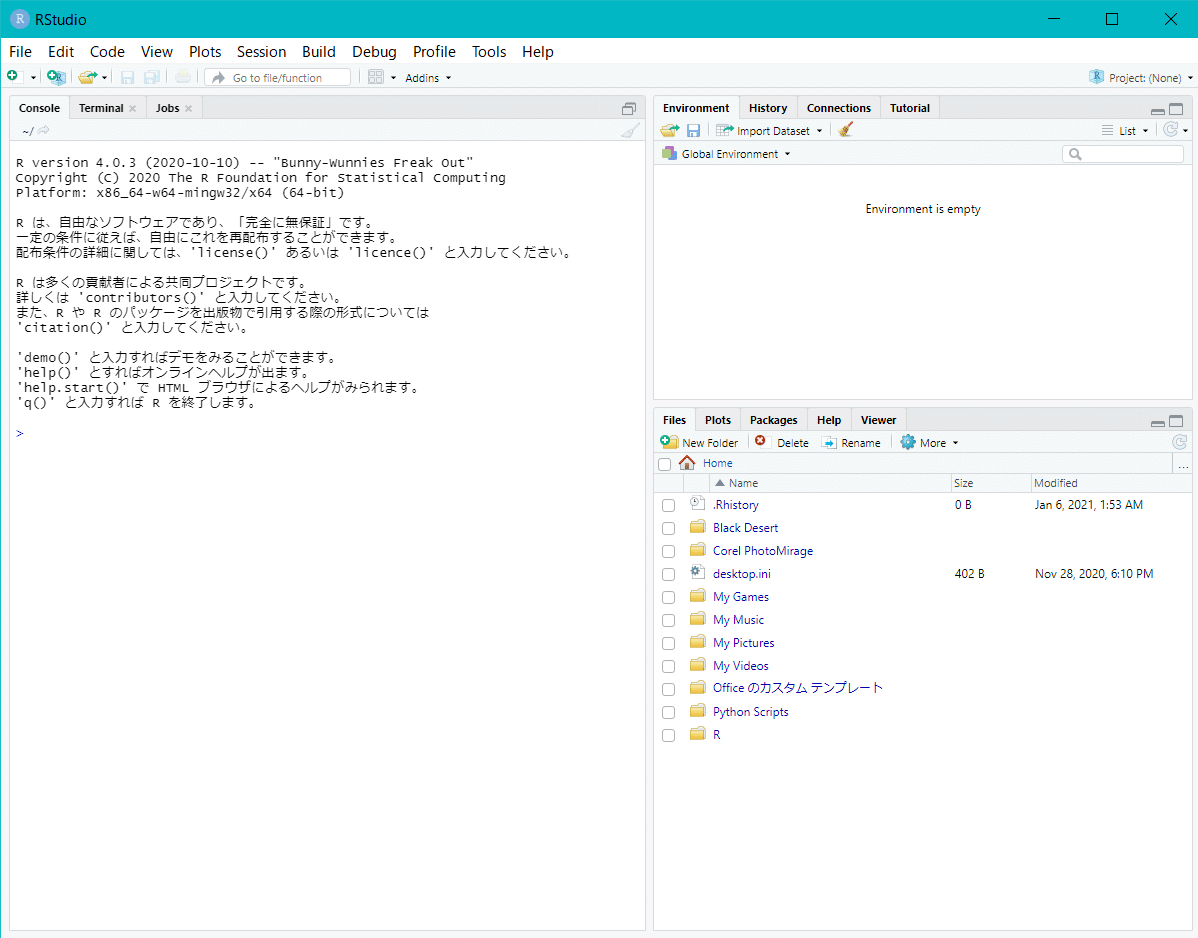The height and width of the screenshot is (938, 1198).
Task: Check the desktop.ini file checkbox
Action: (669, 574)
